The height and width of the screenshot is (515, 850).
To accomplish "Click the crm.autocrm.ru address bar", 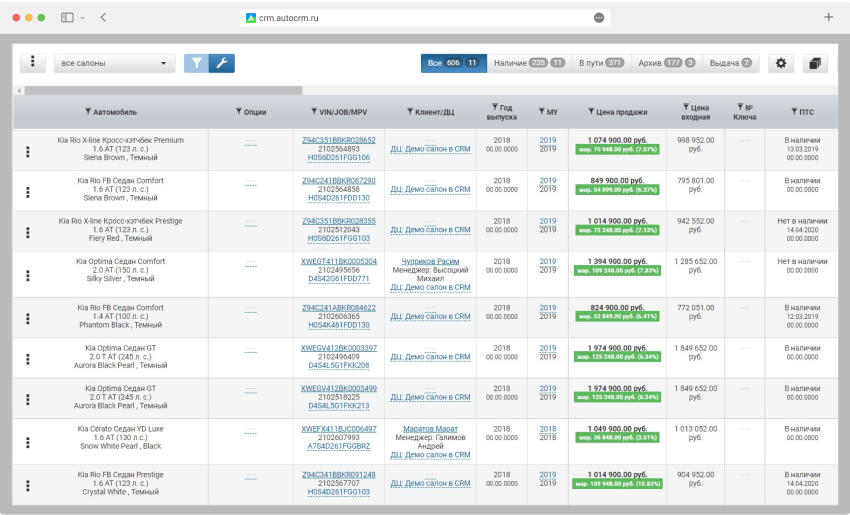I will point(425,18).
